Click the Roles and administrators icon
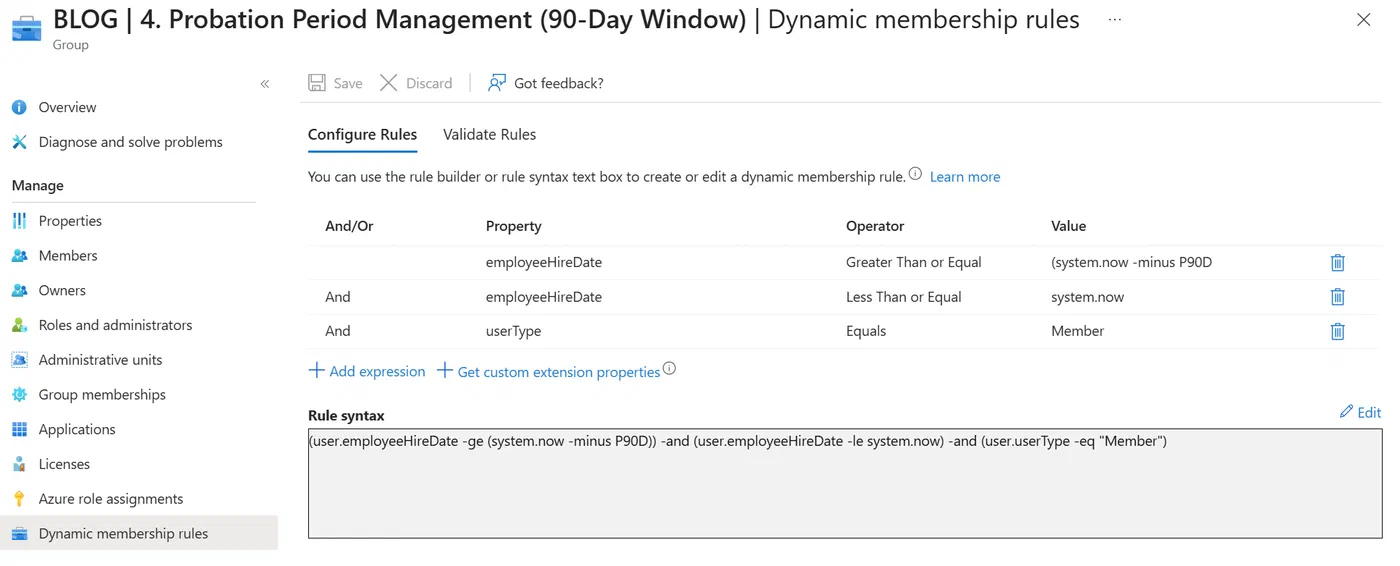The image size is (1400, 566). (19, 325)
